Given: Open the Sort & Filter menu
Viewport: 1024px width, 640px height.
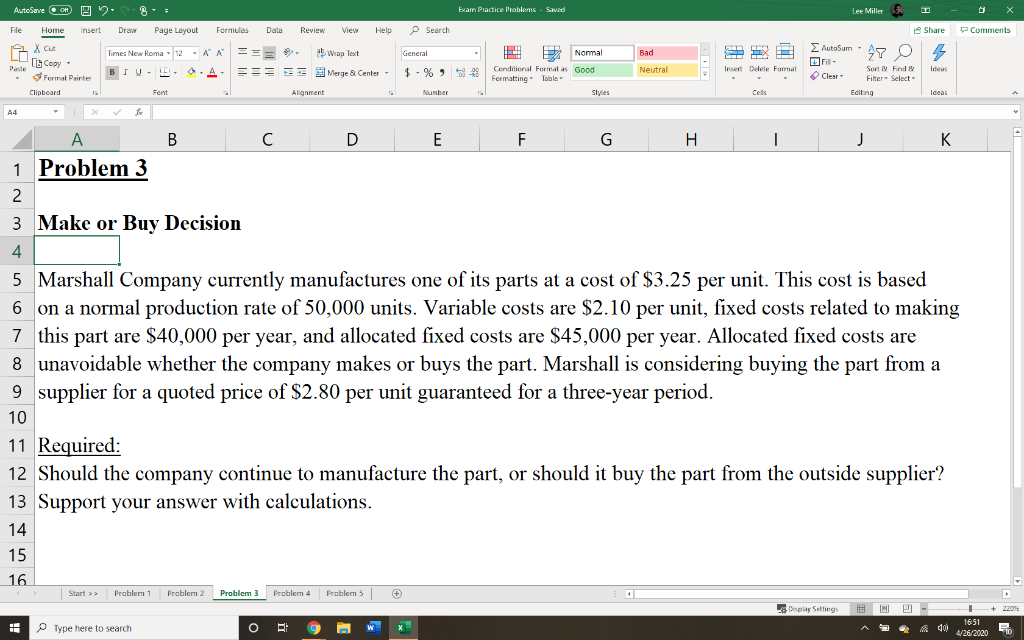Looking at the screenshot, I should point(878,63).
